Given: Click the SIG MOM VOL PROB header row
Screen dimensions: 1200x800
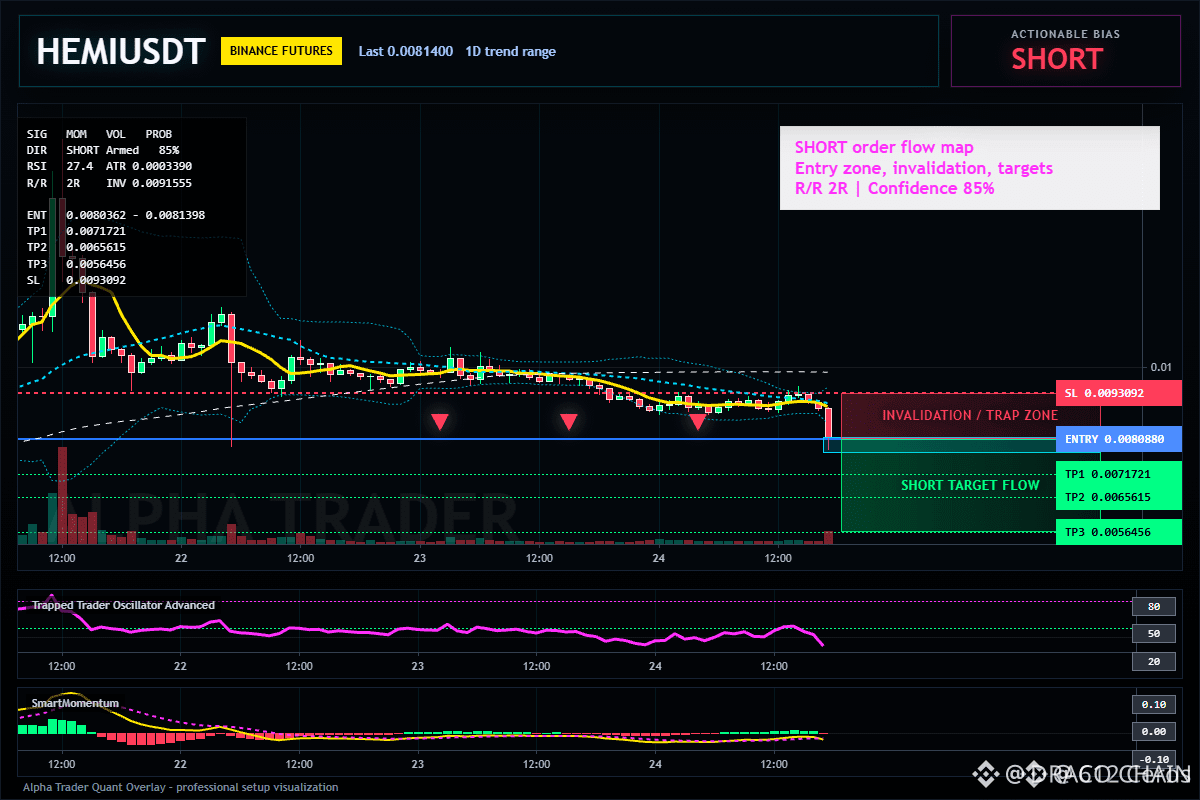Looking at the screenshot, I should [x=99, y=133].
